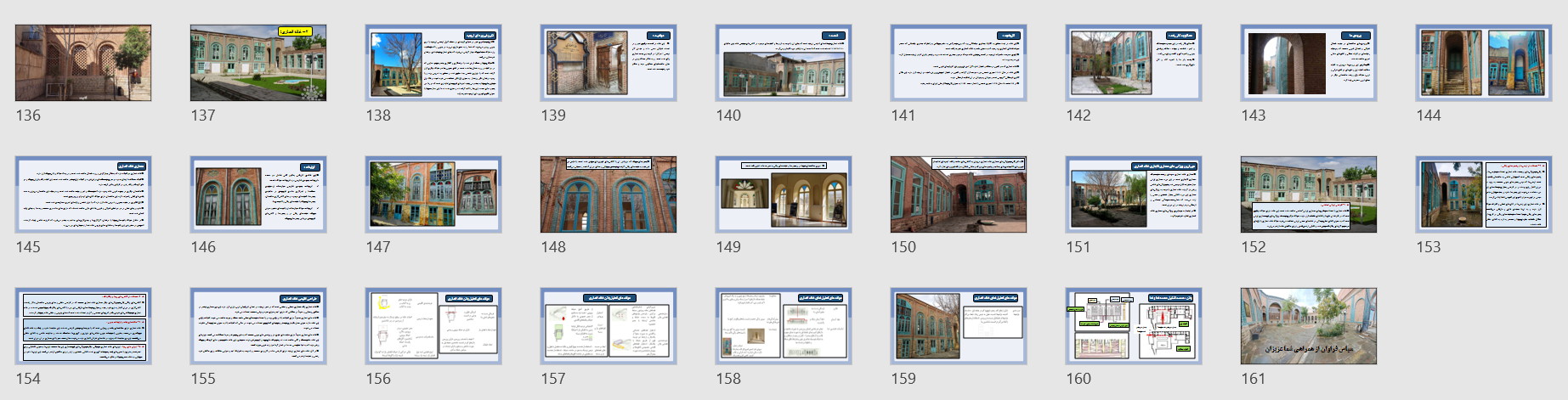Select slide 146 arched windows thumbnail
Image resolution: width=1568 pixels, height=400 pixels.
point(258,194)
